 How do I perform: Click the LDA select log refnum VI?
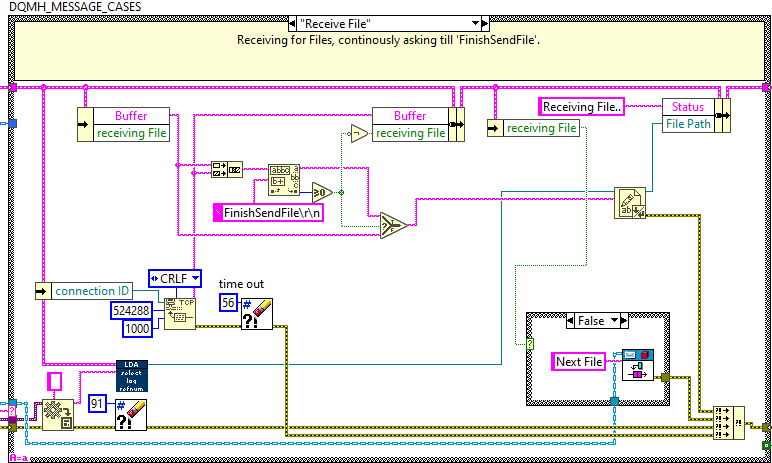[x=131, y=376]
